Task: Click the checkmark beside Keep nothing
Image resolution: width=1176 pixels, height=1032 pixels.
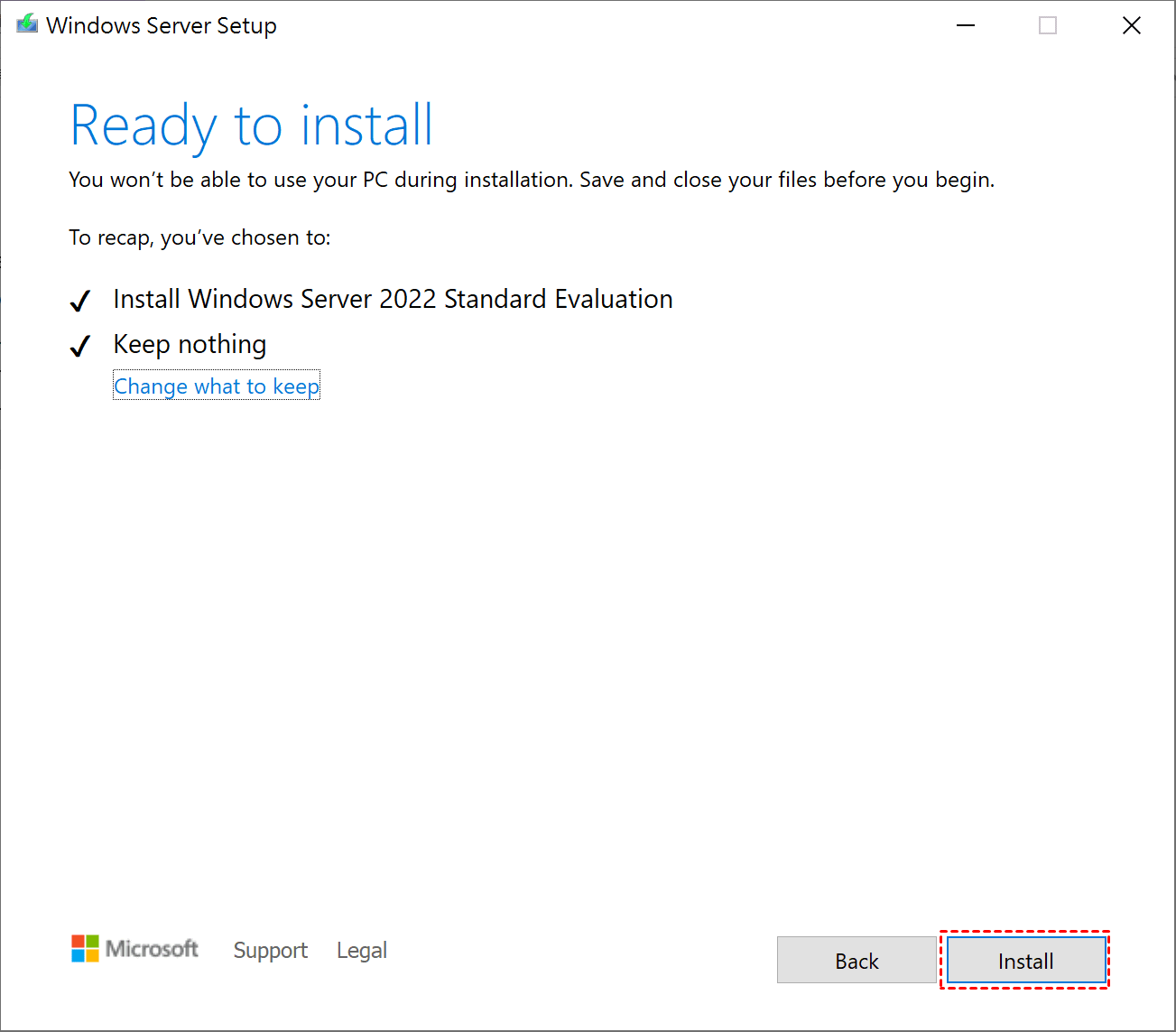Action: pos(80,346)
